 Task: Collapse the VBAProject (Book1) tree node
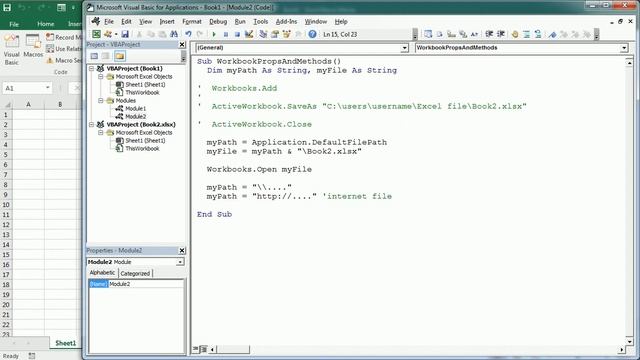pos(92,69)
